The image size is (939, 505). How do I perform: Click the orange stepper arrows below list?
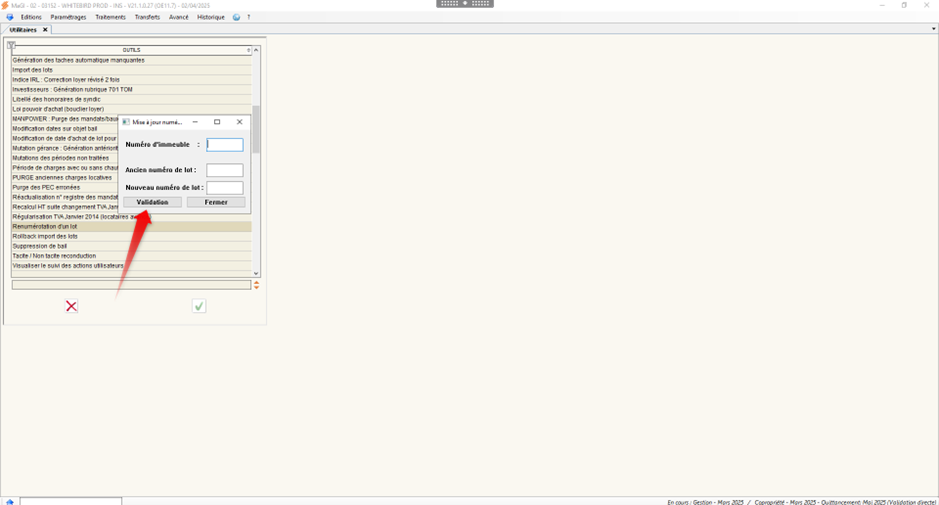coord(257,285)
